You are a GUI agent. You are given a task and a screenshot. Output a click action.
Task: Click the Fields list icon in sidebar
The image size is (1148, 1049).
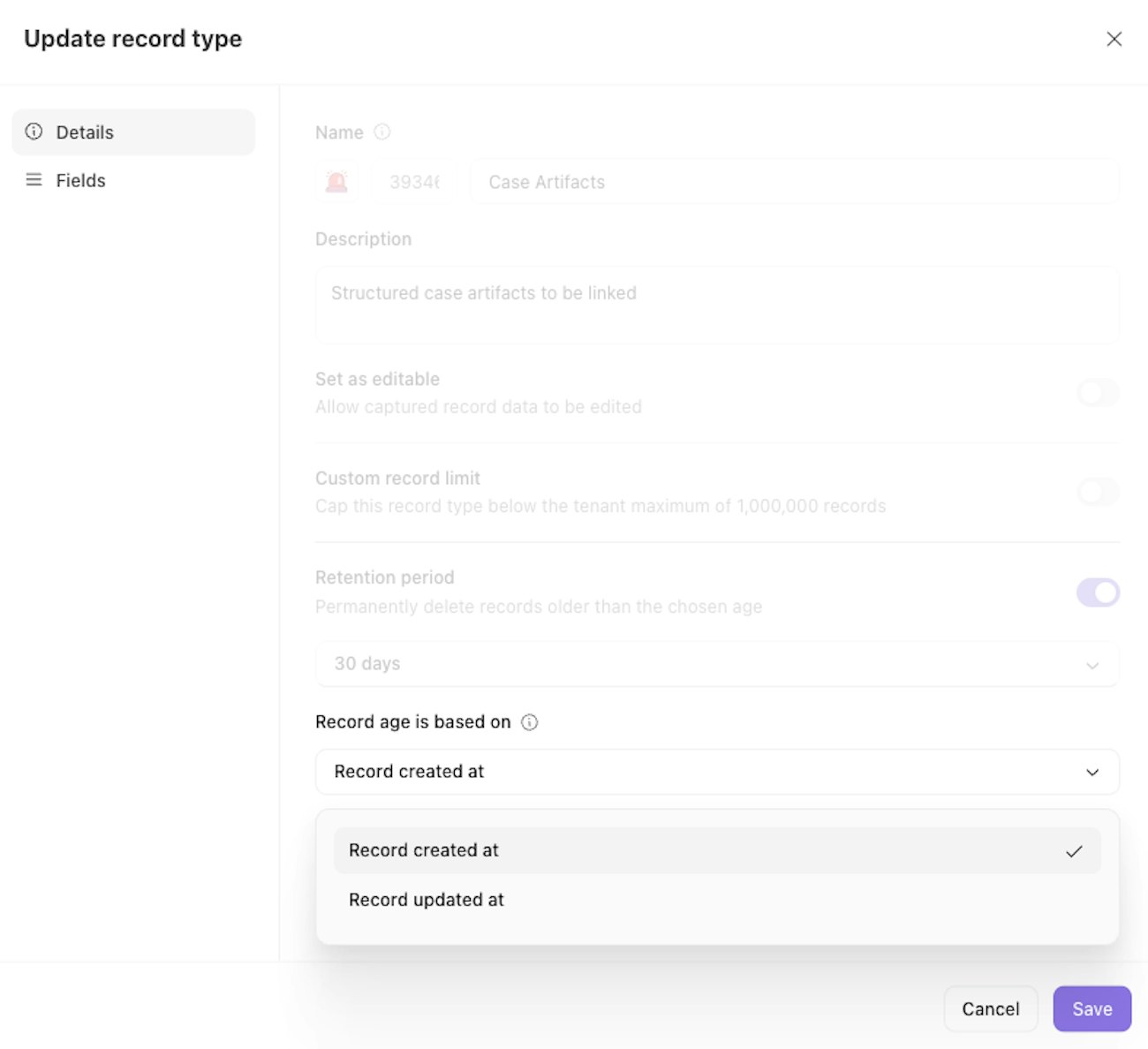(34, 180)
